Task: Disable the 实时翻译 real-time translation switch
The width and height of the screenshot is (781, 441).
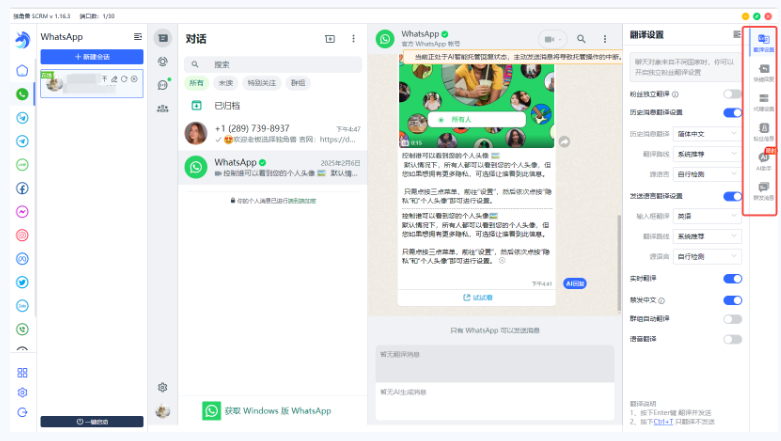Action: (732, 279)
